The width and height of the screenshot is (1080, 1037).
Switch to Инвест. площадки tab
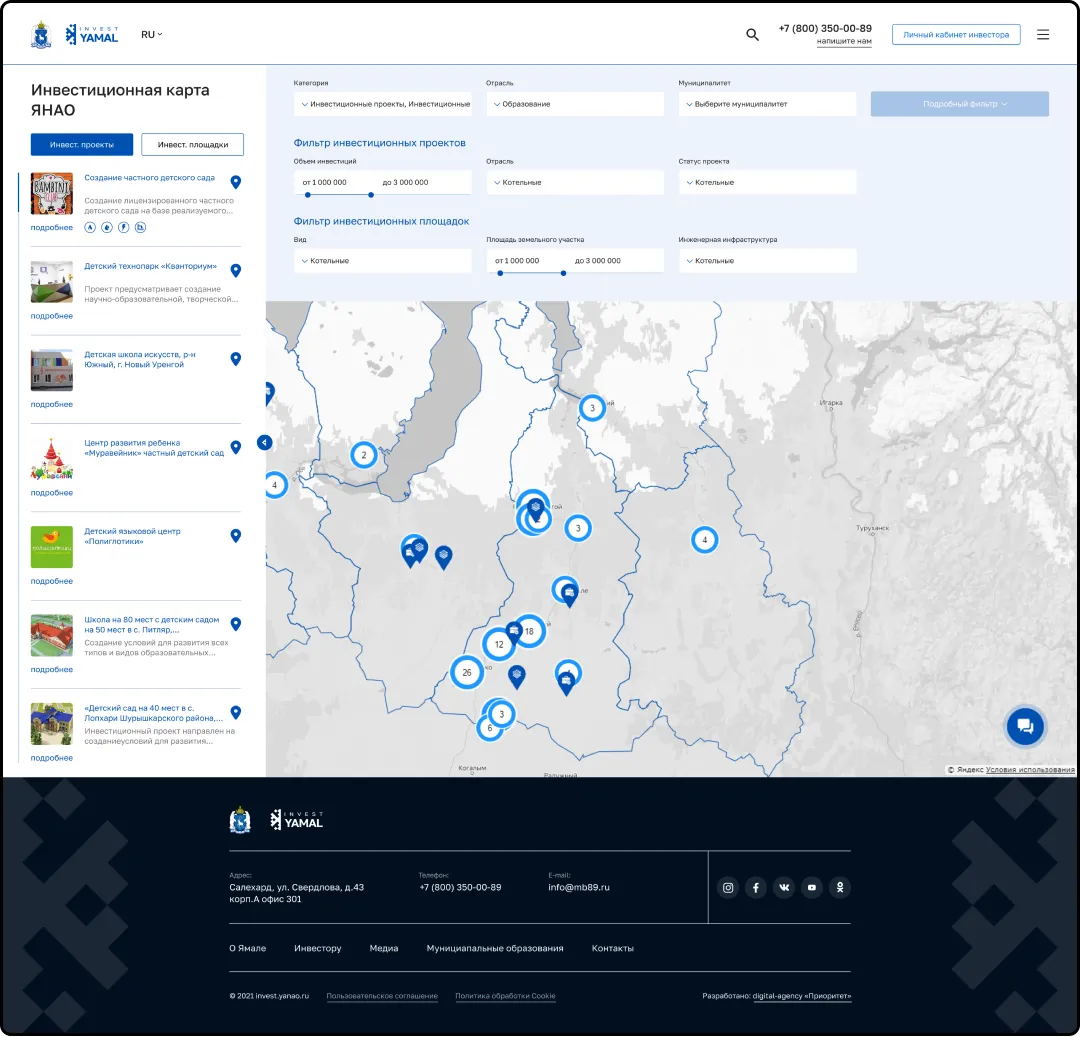tap(192, 145)
